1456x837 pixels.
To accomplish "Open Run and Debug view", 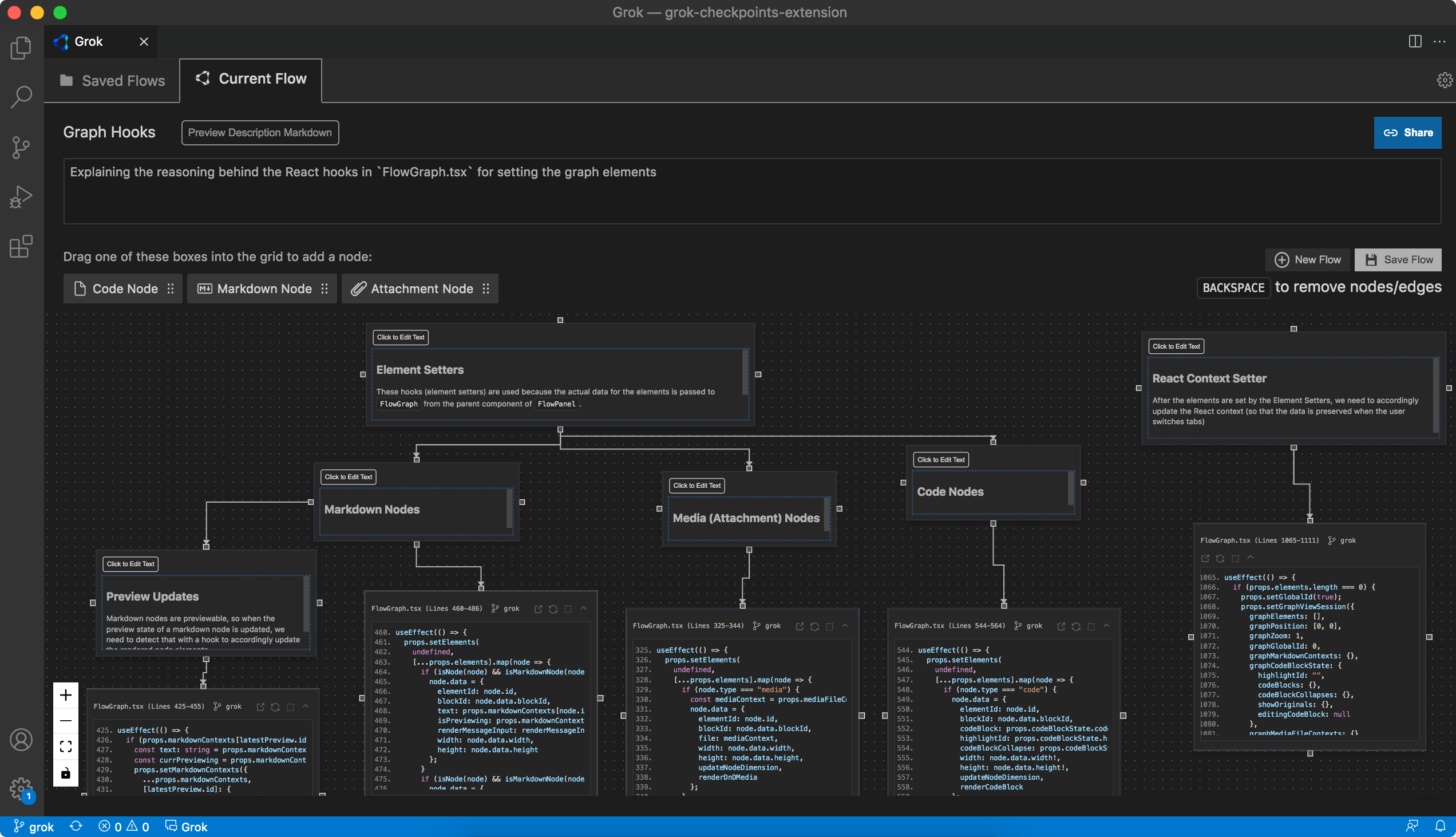I will [x=21, y=197].
